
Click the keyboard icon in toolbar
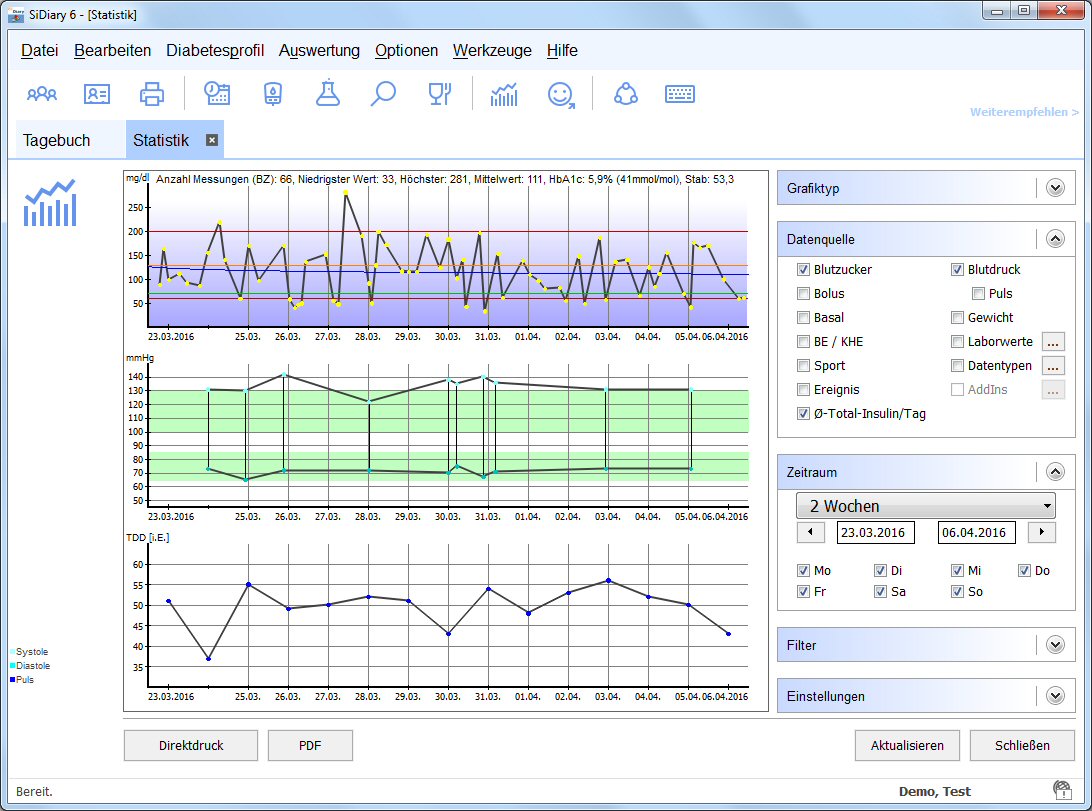pos(680,94)
